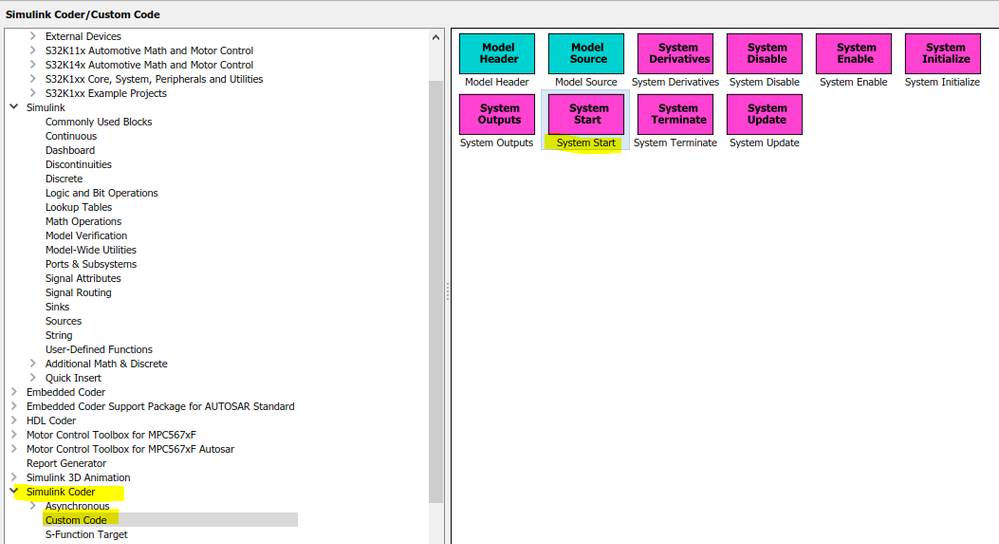Select the System Disable block icon

coord(765,54)
